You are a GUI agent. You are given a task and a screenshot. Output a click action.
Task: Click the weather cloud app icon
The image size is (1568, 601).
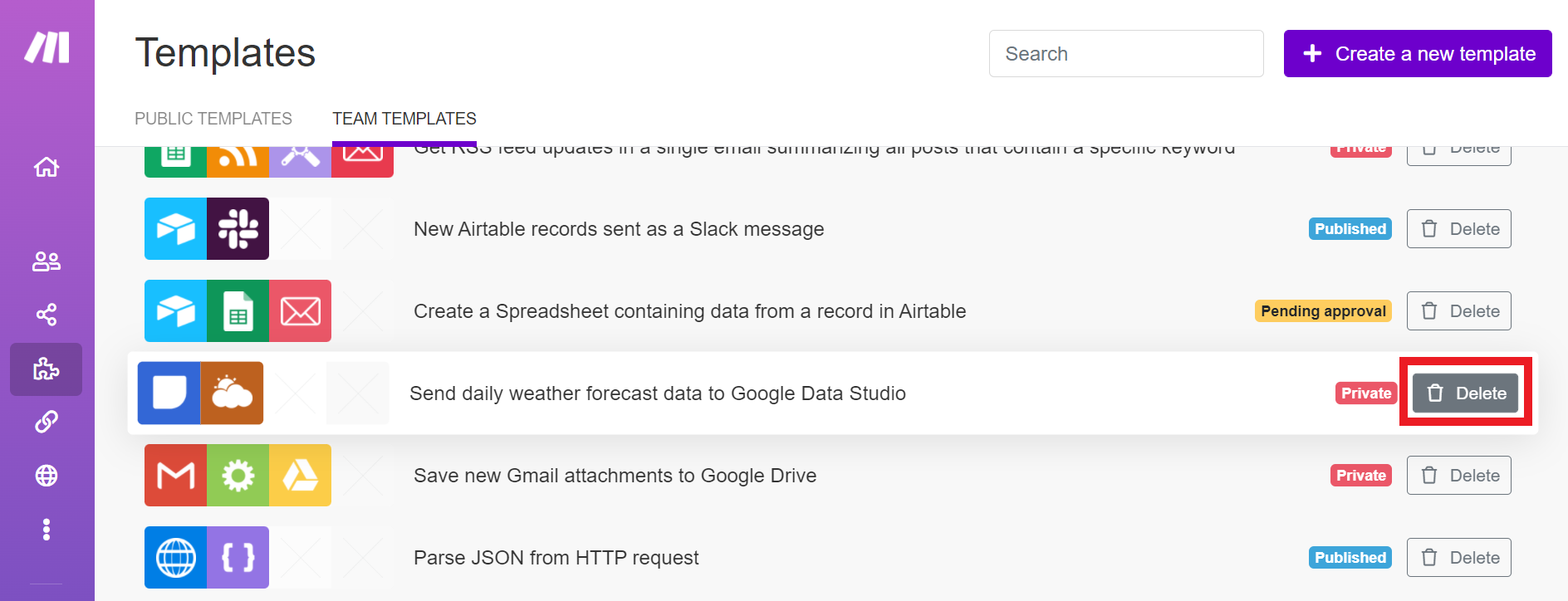click(232, 393)
